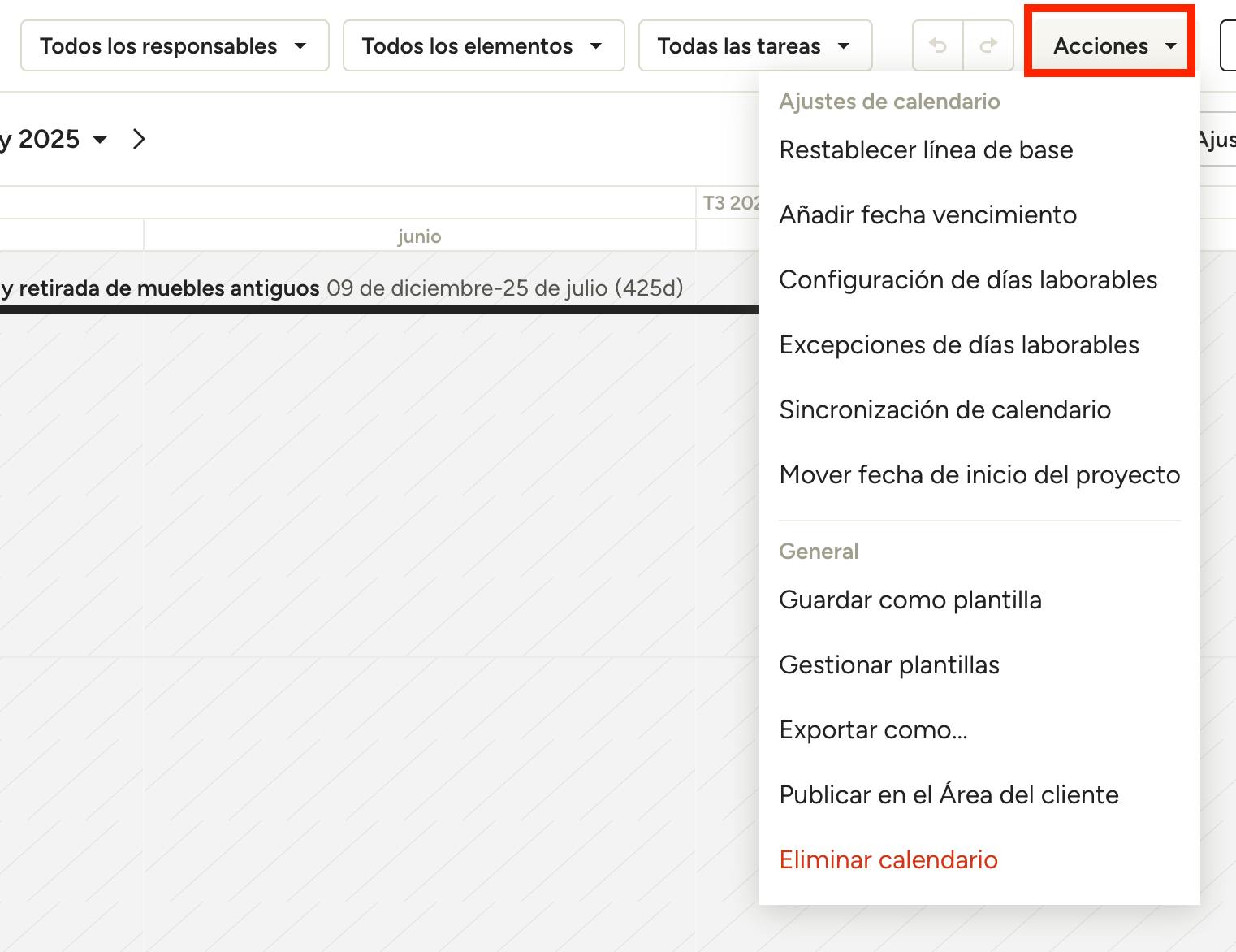The image size is (1236, 952).
Task: Open Gestionar plantillas
Action: 888,665
